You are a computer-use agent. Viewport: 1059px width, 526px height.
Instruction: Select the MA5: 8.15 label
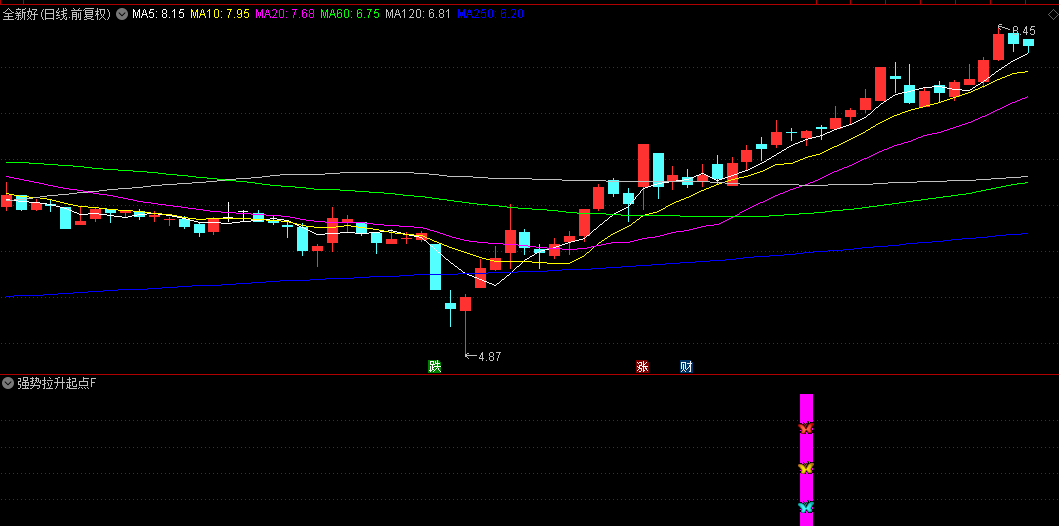pyautogui.click(x=159, y=14)
